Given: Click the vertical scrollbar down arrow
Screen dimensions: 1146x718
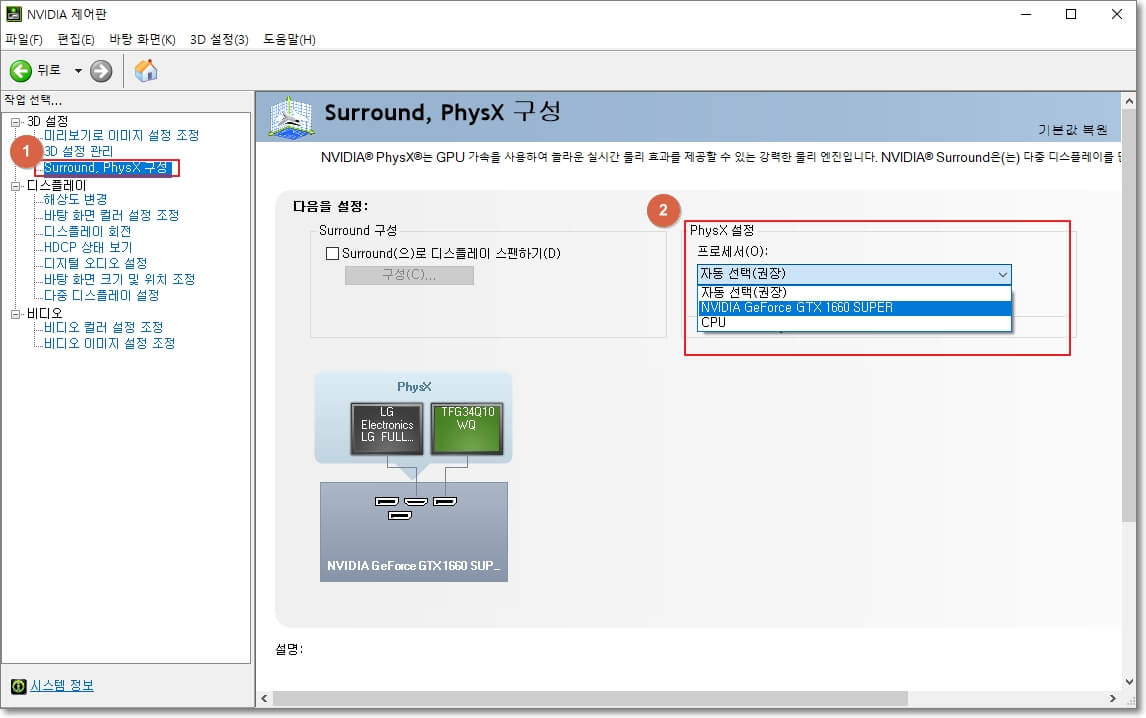Looking at the screenshot, I should [1129, 681].
